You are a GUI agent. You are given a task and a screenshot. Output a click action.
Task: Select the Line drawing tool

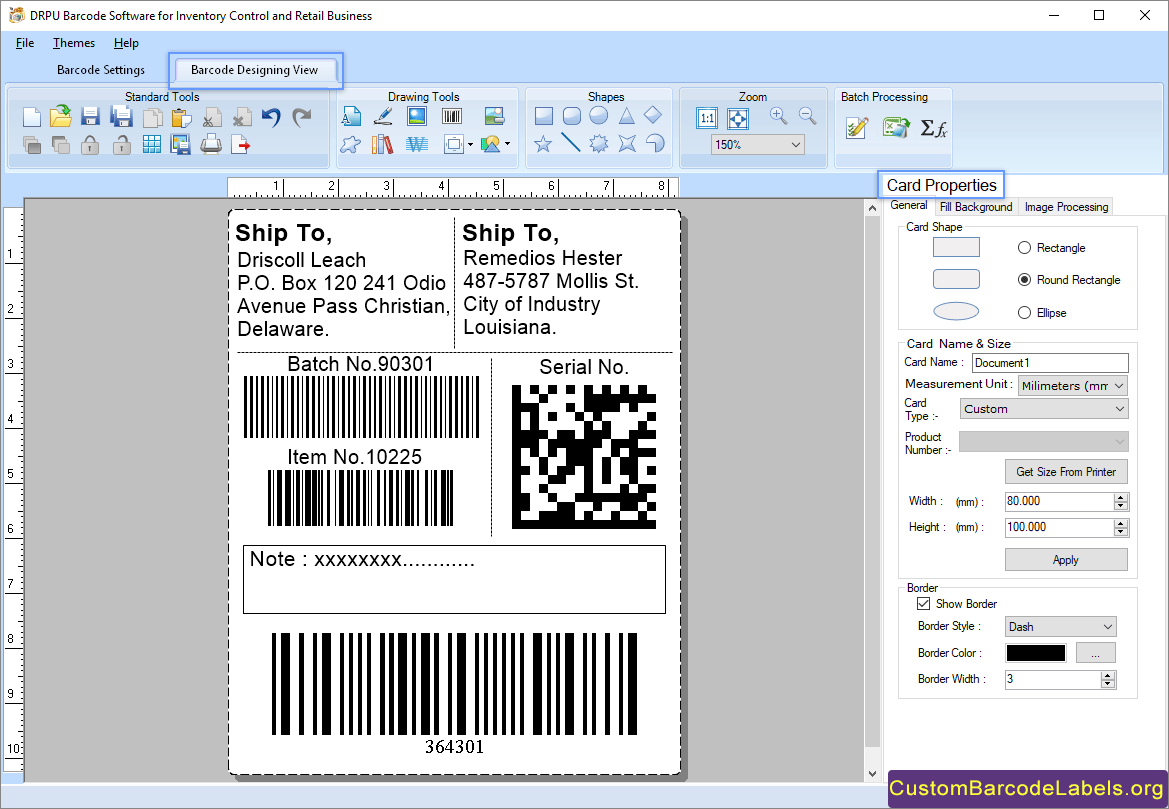point(570,142)
